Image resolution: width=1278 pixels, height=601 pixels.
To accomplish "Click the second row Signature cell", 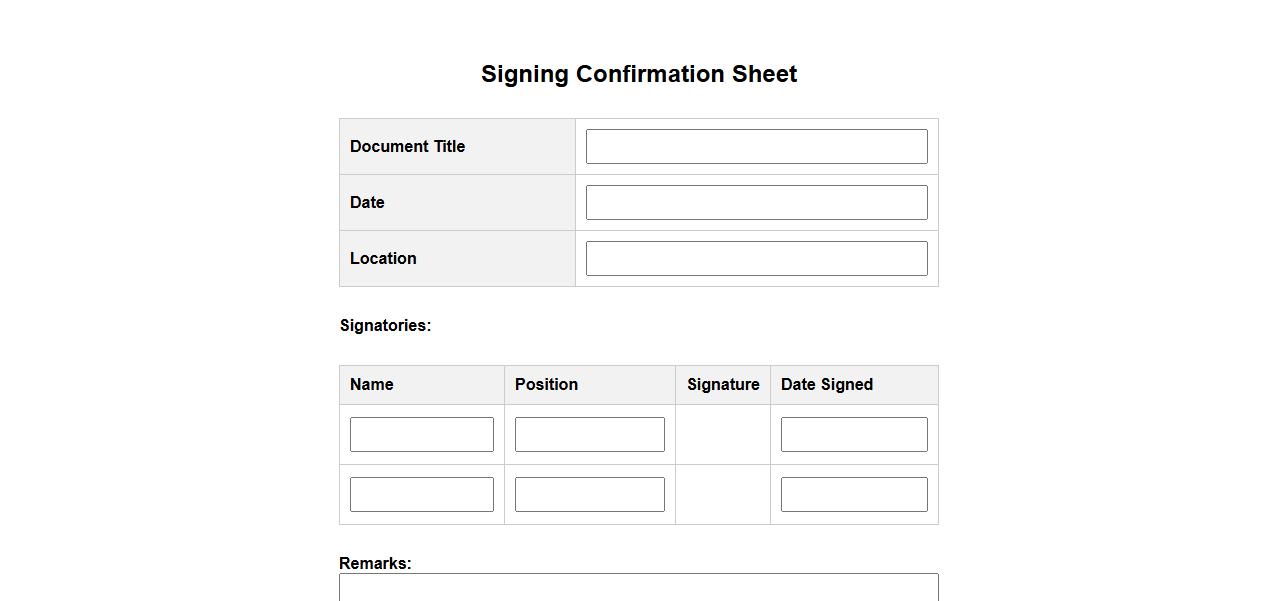I will click(722, 495).
